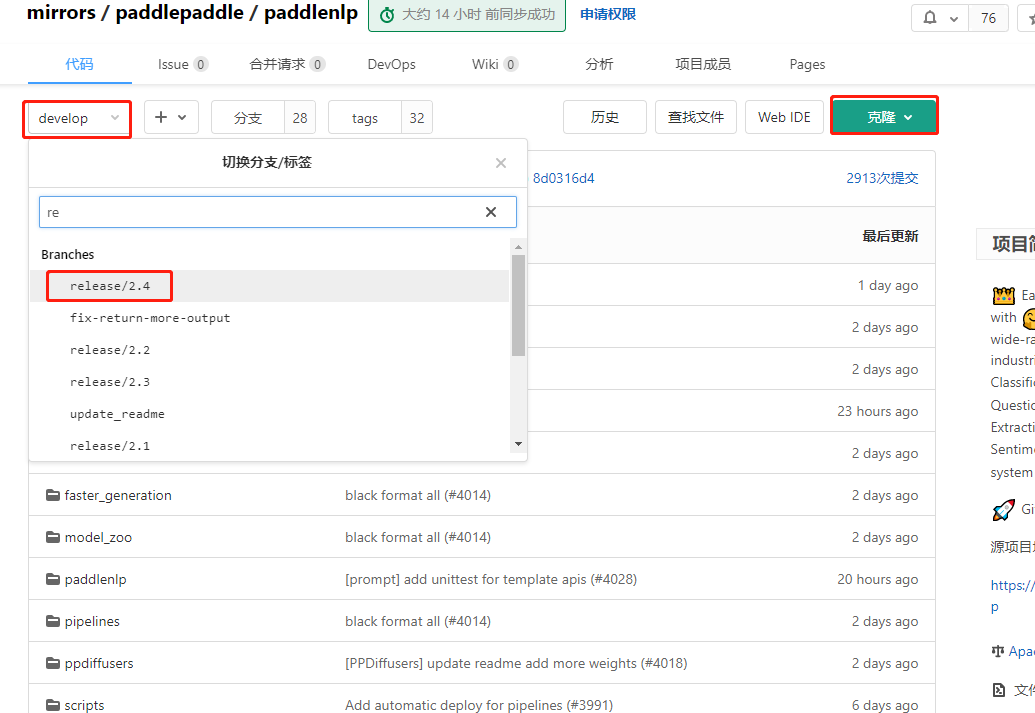Open the 分析 tab

[x=598, y=63]
